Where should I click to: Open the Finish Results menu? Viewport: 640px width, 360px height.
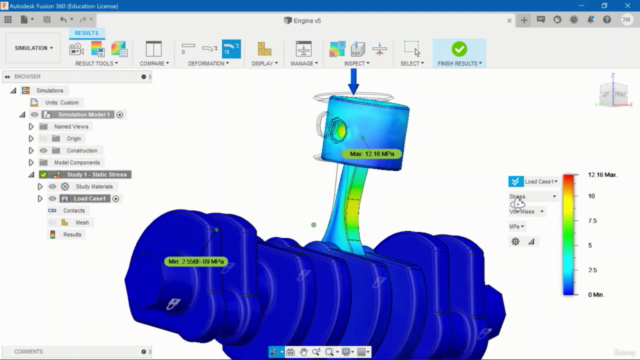[460, 64]
